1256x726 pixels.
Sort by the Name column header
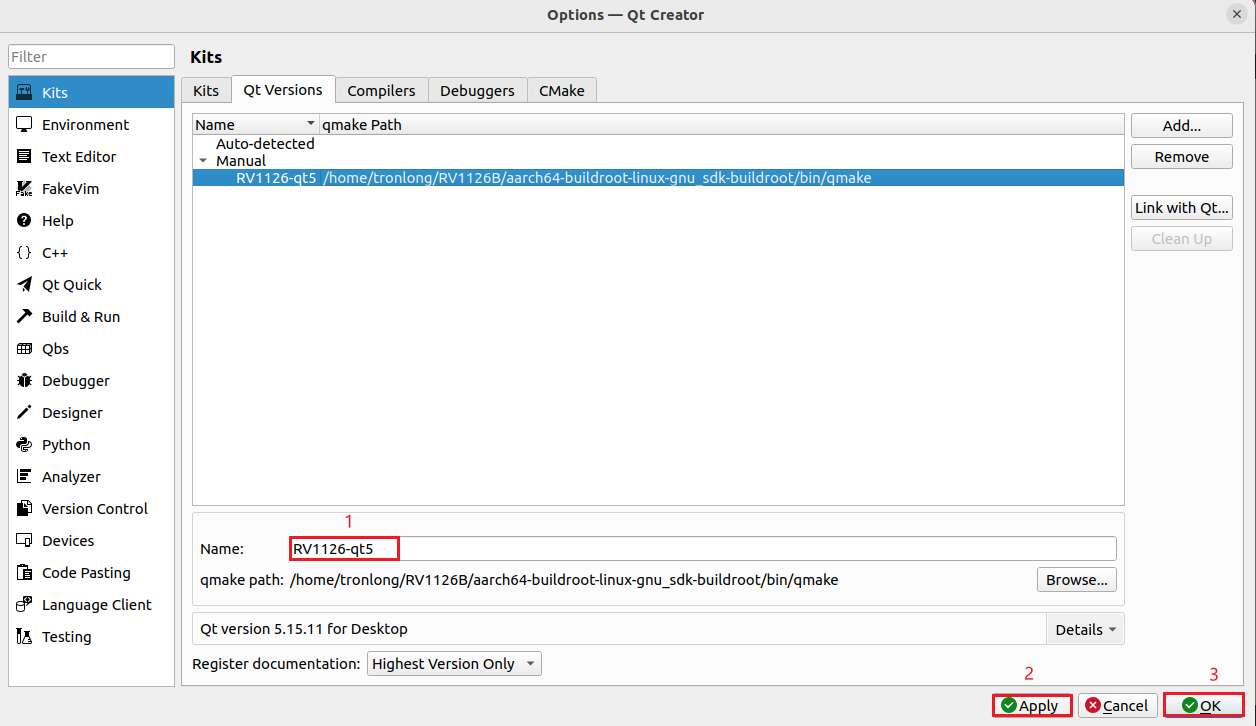click(x=255, y=125)
